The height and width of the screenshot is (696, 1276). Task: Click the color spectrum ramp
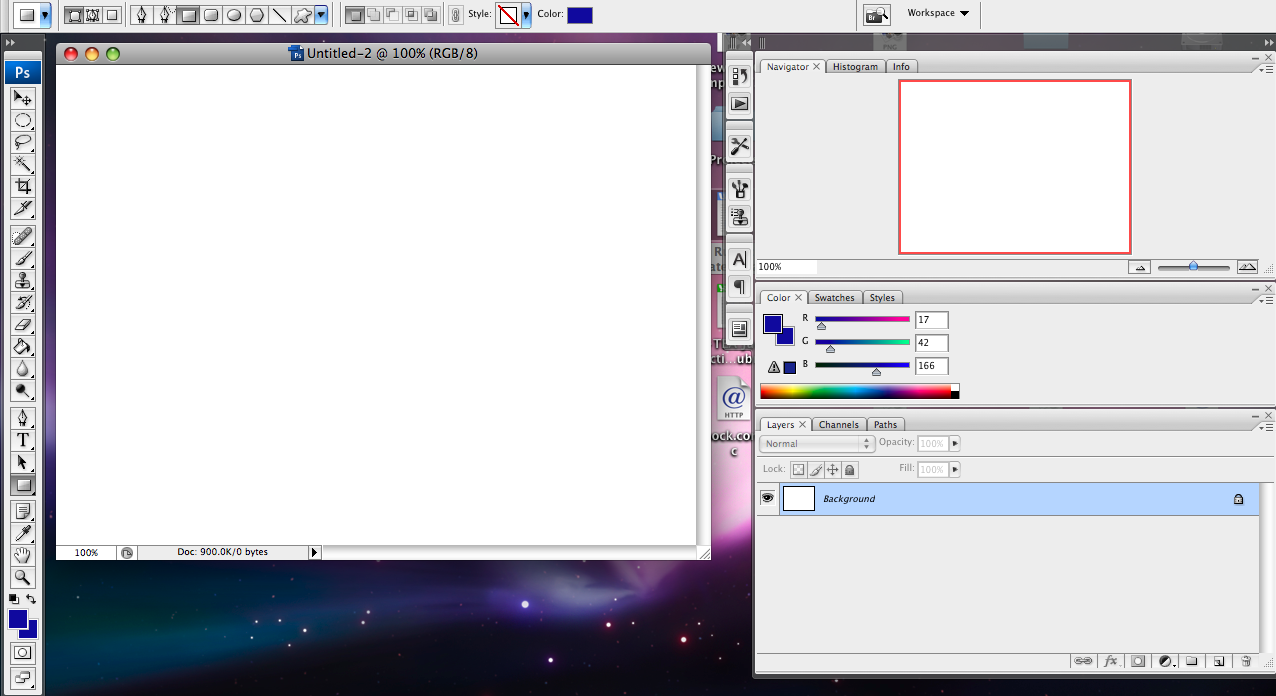pos(859,392)
